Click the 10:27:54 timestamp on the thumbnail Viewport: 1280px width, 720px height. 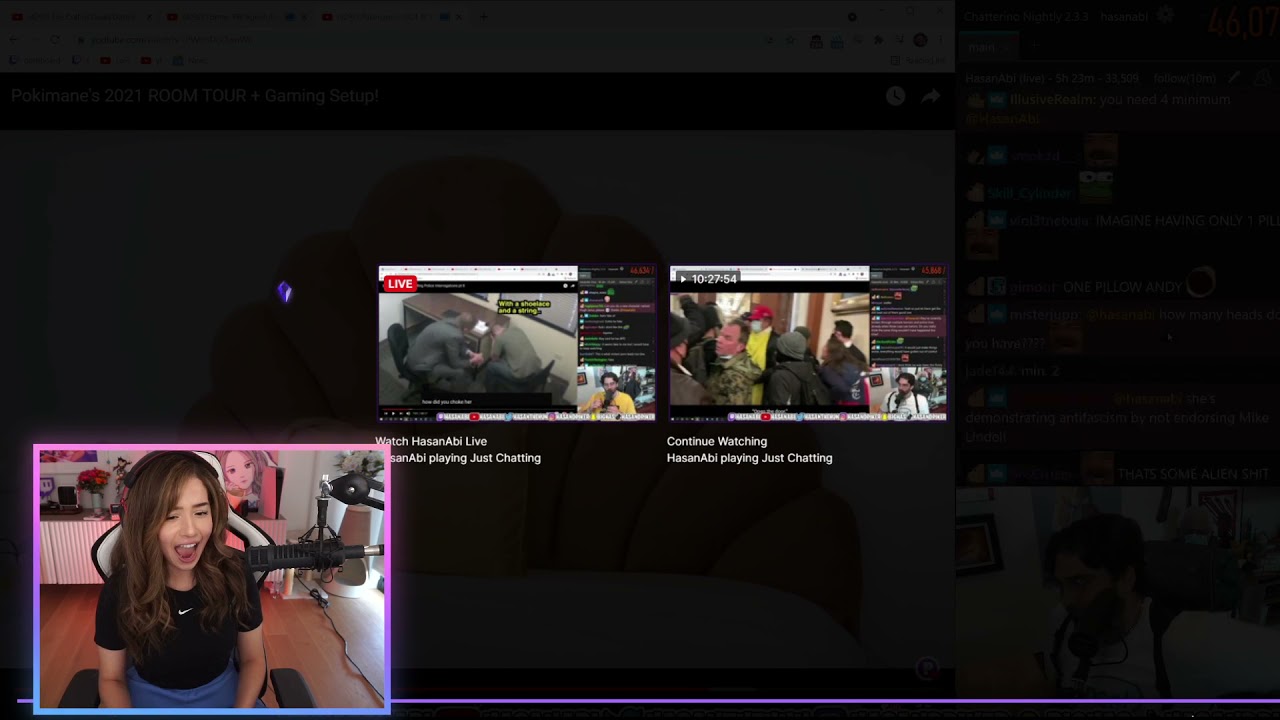point(714,279)
